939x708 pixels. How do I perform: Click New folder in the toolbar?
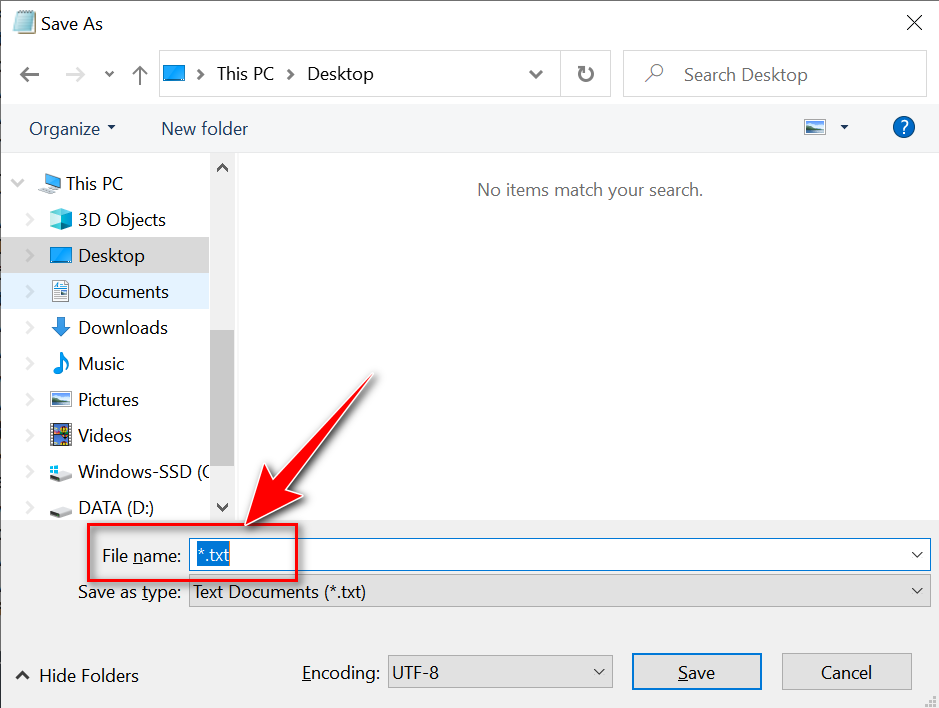(x=204, y=129)
